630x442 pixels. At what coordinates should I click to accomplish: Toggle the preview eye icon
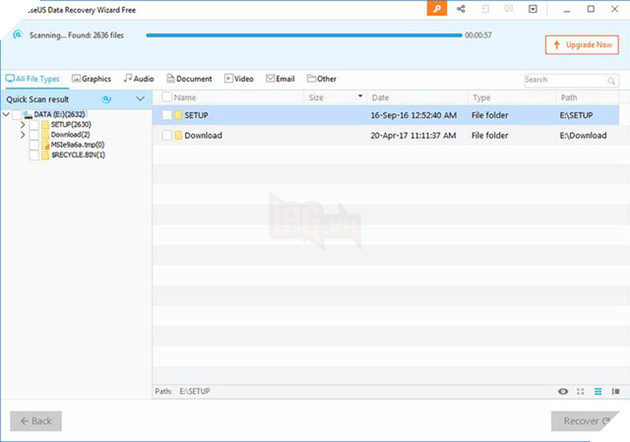pos(563,391)
